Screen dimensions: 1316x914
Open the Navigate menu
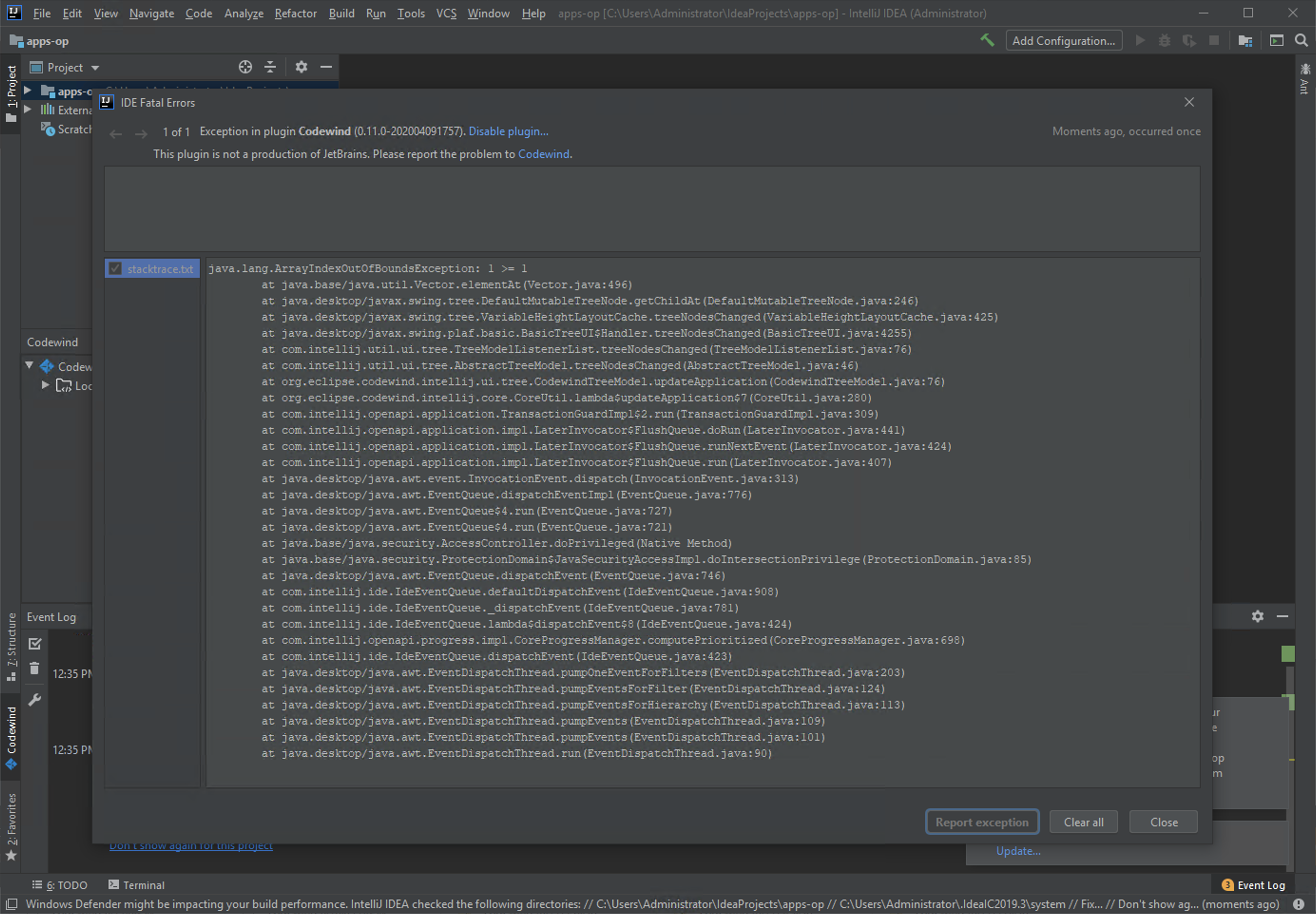click(152, 13)
